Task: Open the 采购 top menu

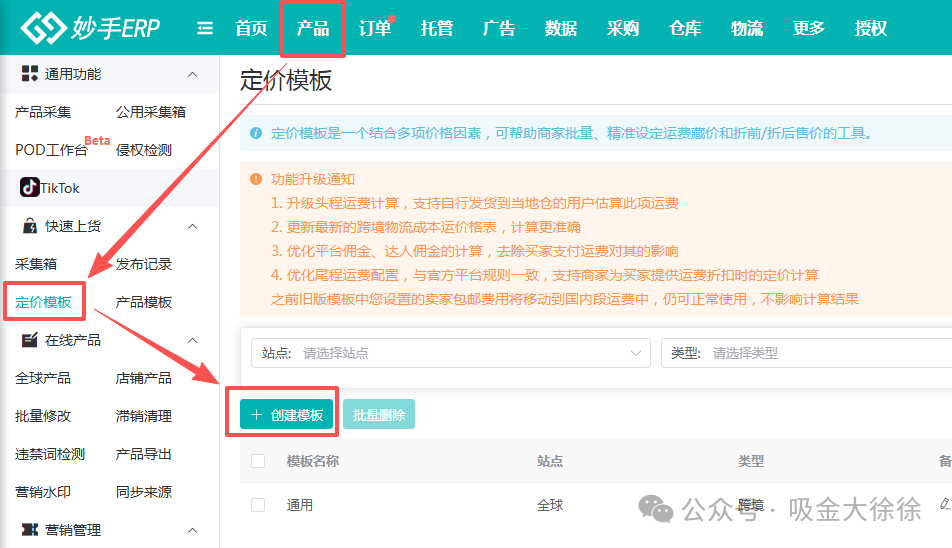Action: tap(623, 28)
